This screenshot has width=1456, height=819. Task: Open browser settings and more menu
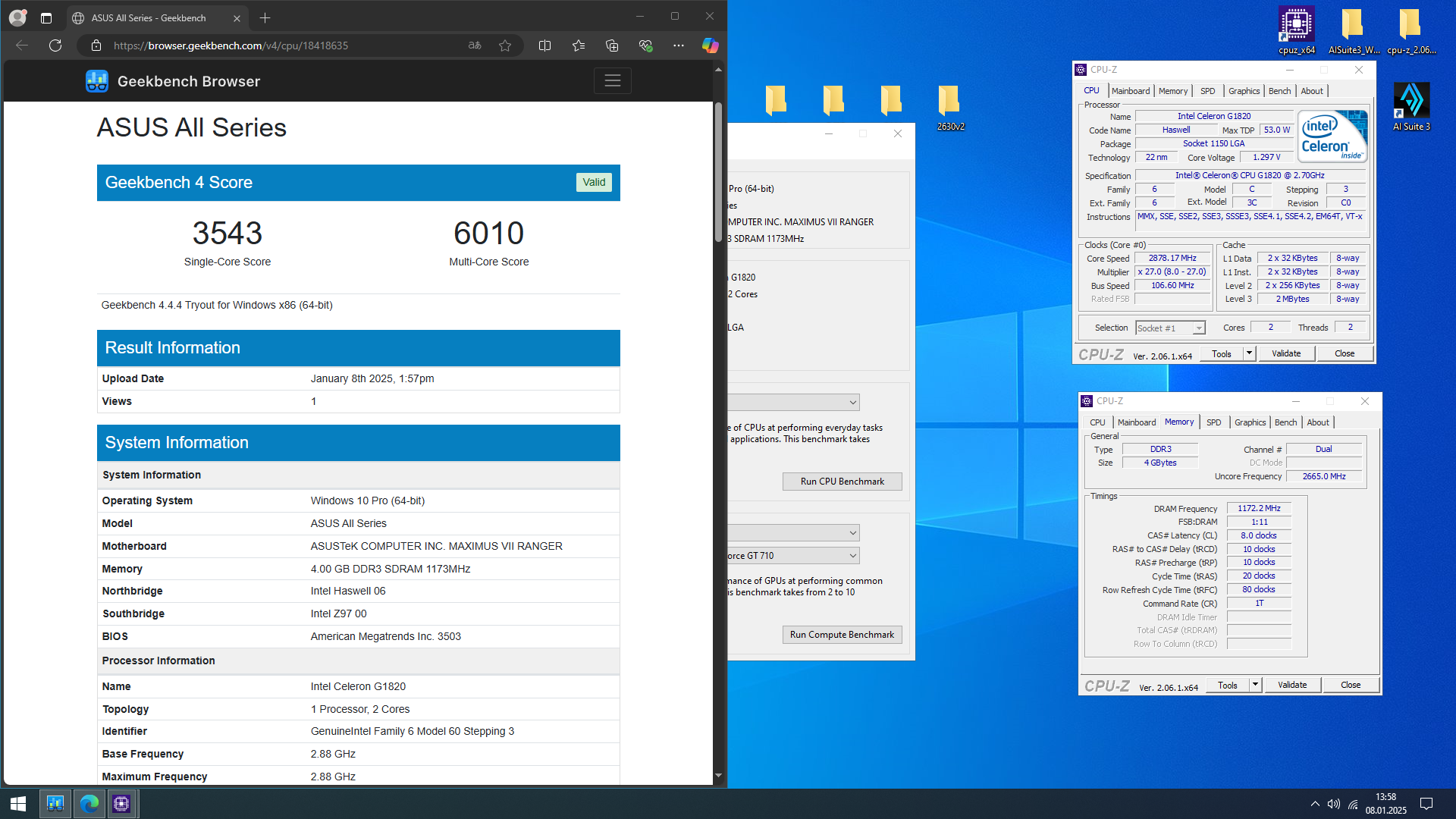pos(679,45)
